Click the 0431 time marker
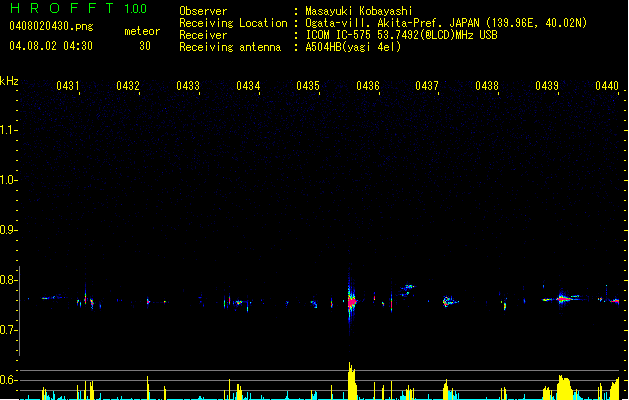This screenshot has height=400, width=629. tap(68, 86)
